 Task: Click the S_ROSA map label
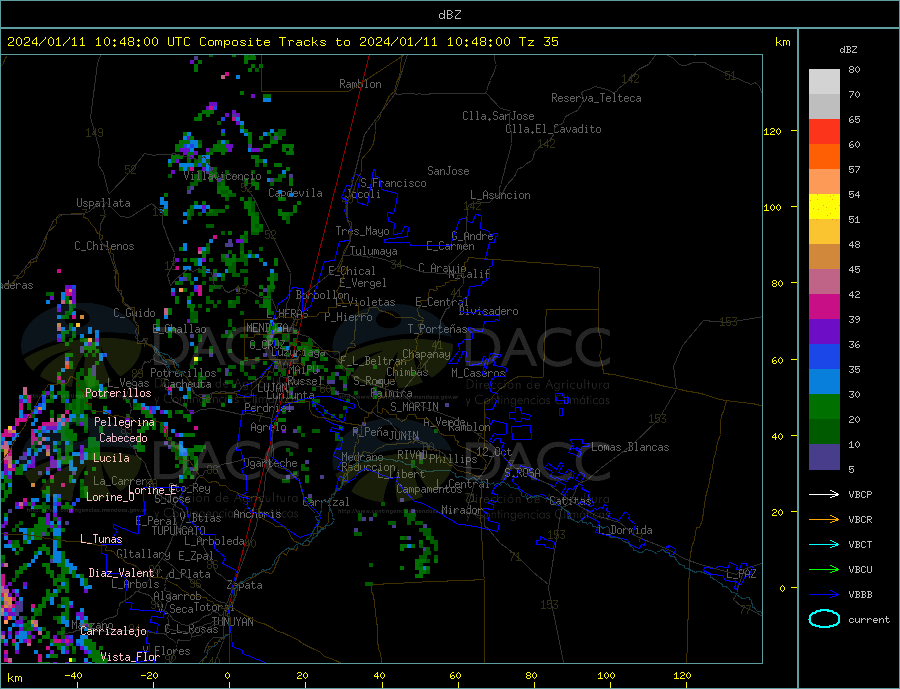pyautogui.click(x=522, y=473)
